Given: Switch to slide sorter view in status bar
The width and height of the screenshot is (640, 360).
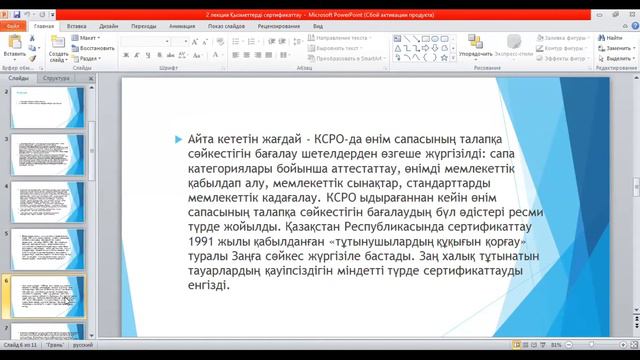Looking at the screenshot, I should click(x=525, y=345).
